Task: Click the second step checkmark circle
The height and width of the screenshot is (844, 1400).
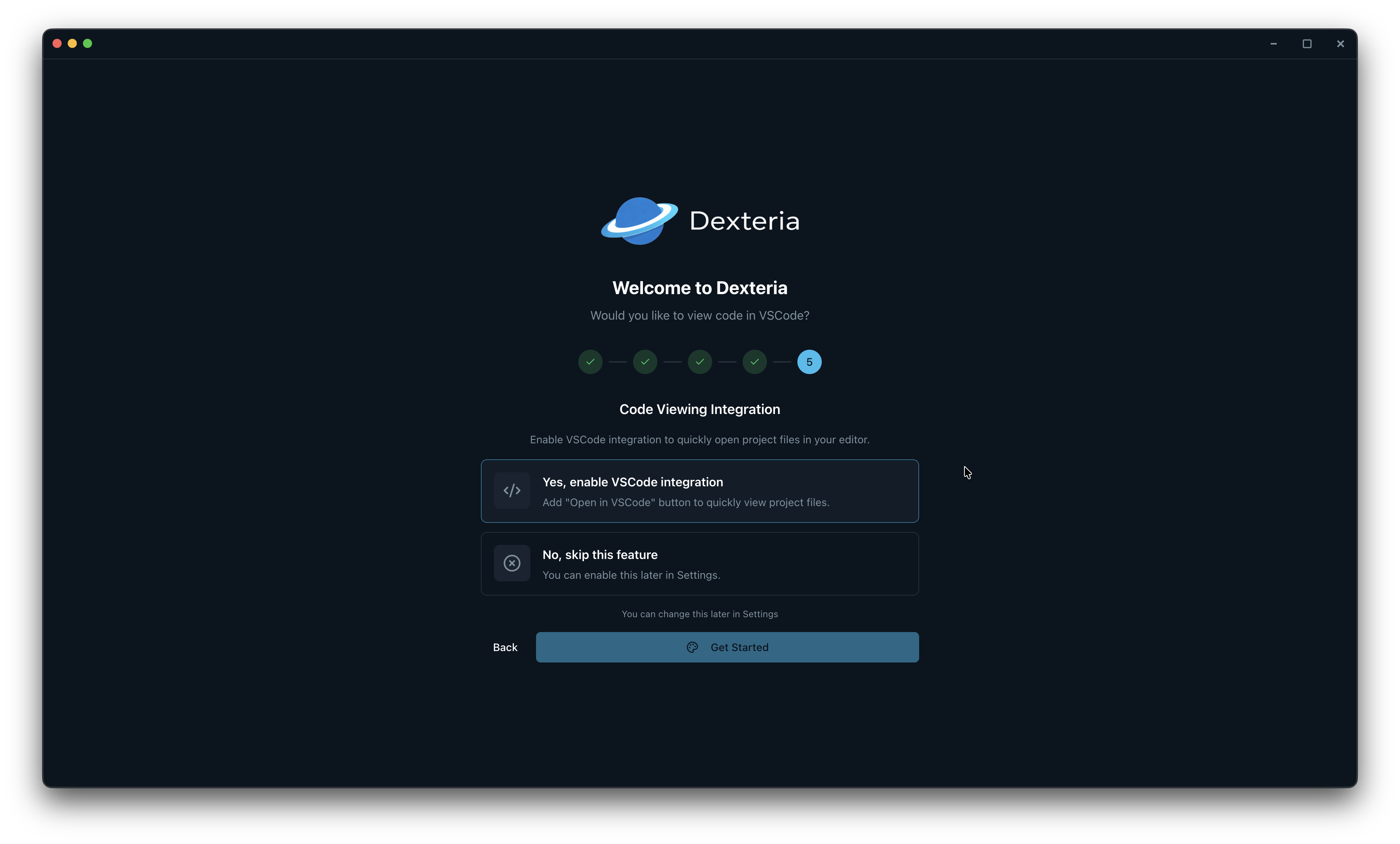Action: click(644, 362)
